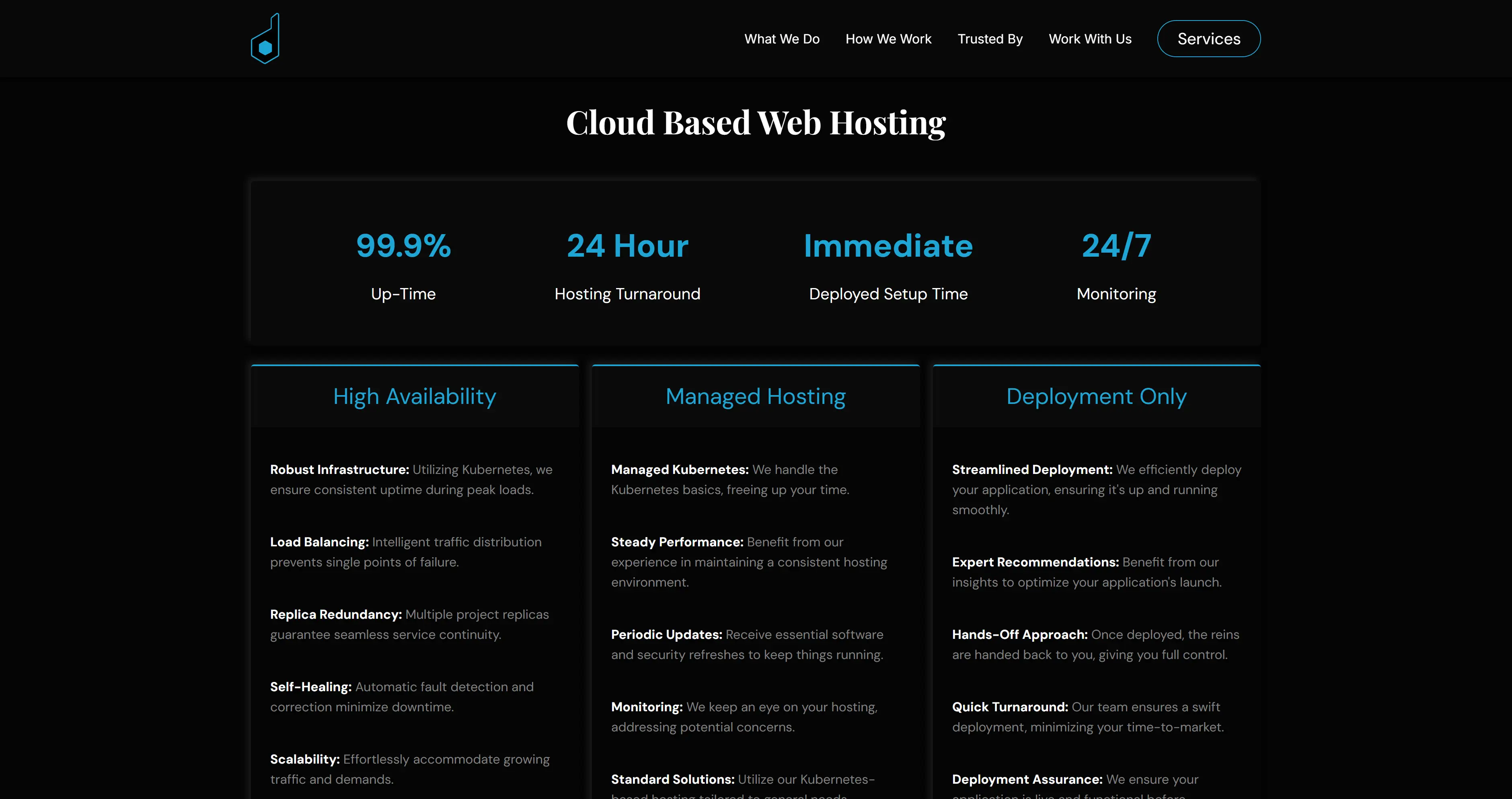Open the Work With Us page
The image size is (1512, 799).
(1089, 39)
